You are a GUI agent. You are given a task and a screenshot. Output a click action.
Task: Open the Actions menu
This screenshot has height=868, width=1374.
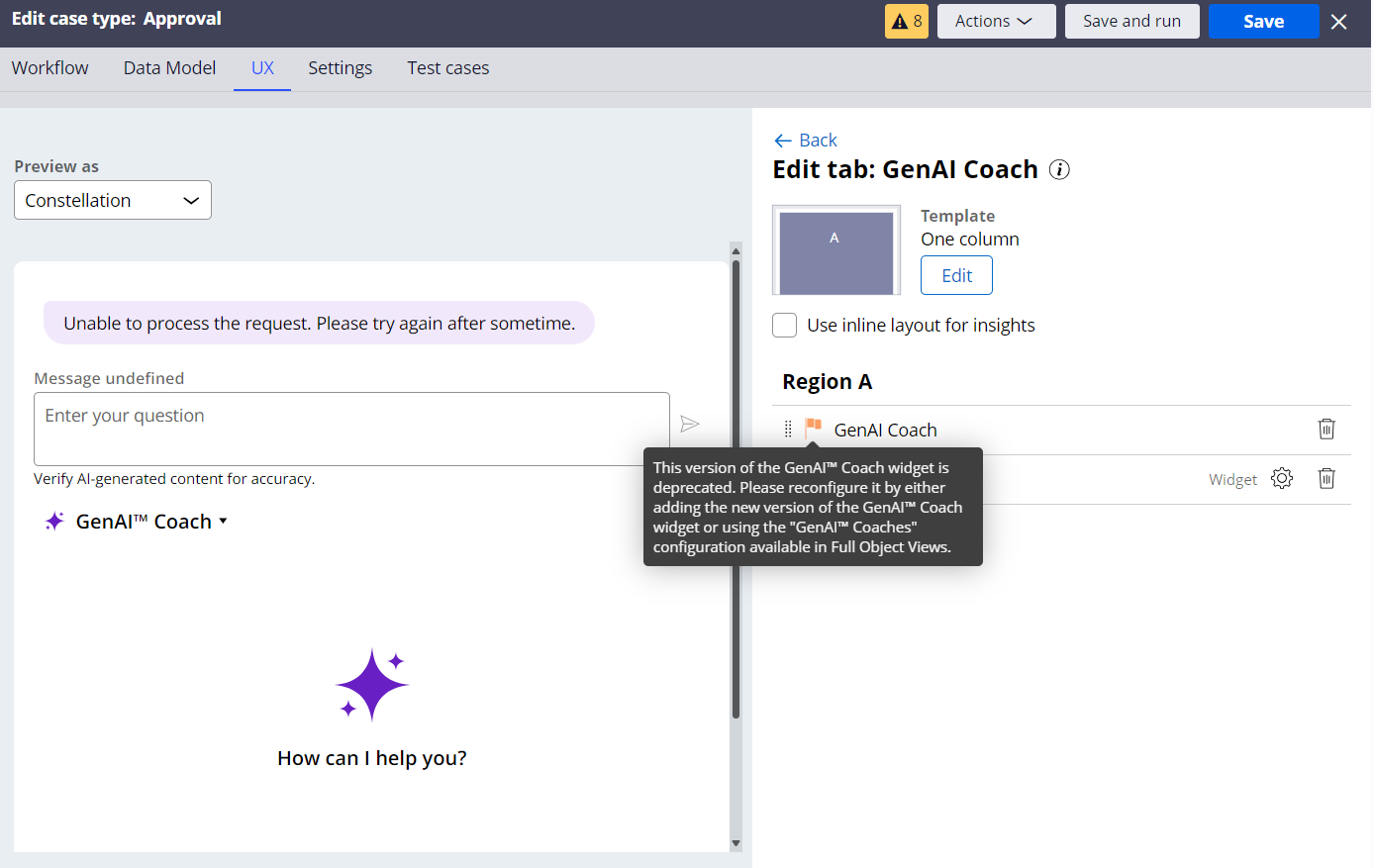[996, 21]
